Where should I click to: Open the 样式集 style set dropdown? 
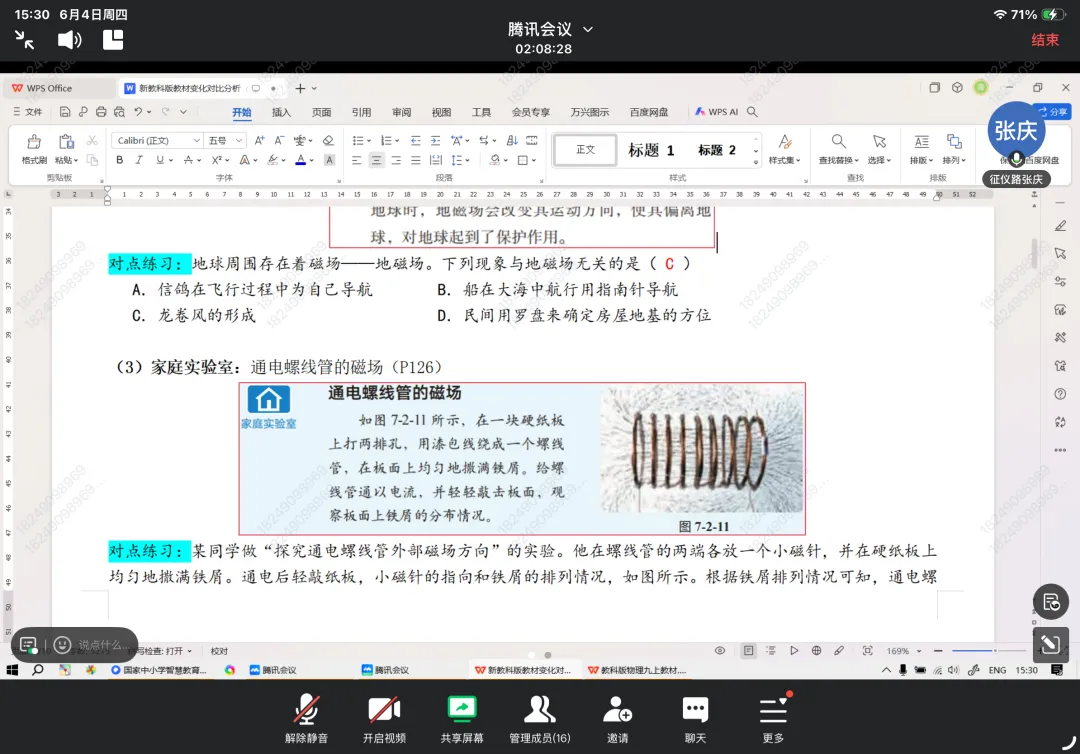tap(785, 149)
